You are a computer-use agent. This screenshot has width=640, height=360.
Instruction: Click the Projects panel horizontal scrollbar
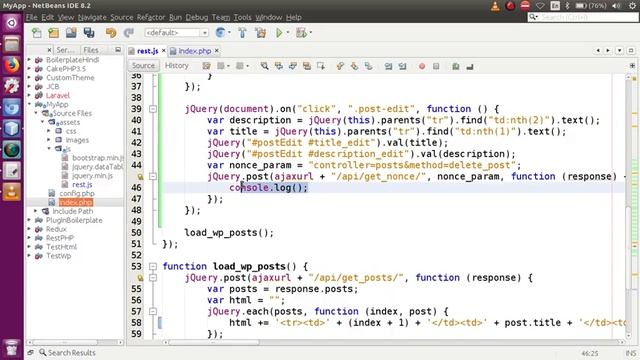65,342
